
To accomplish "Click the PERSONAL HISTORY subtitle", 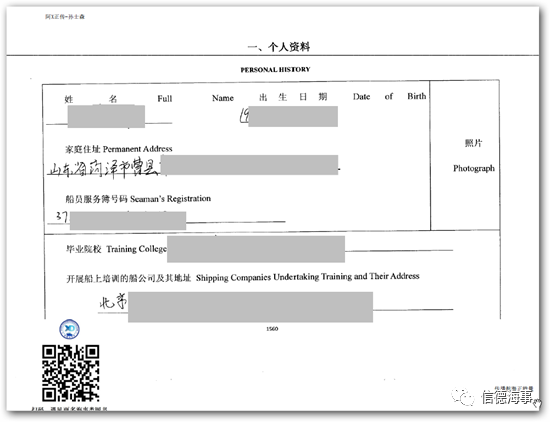I will coord(275,69).
